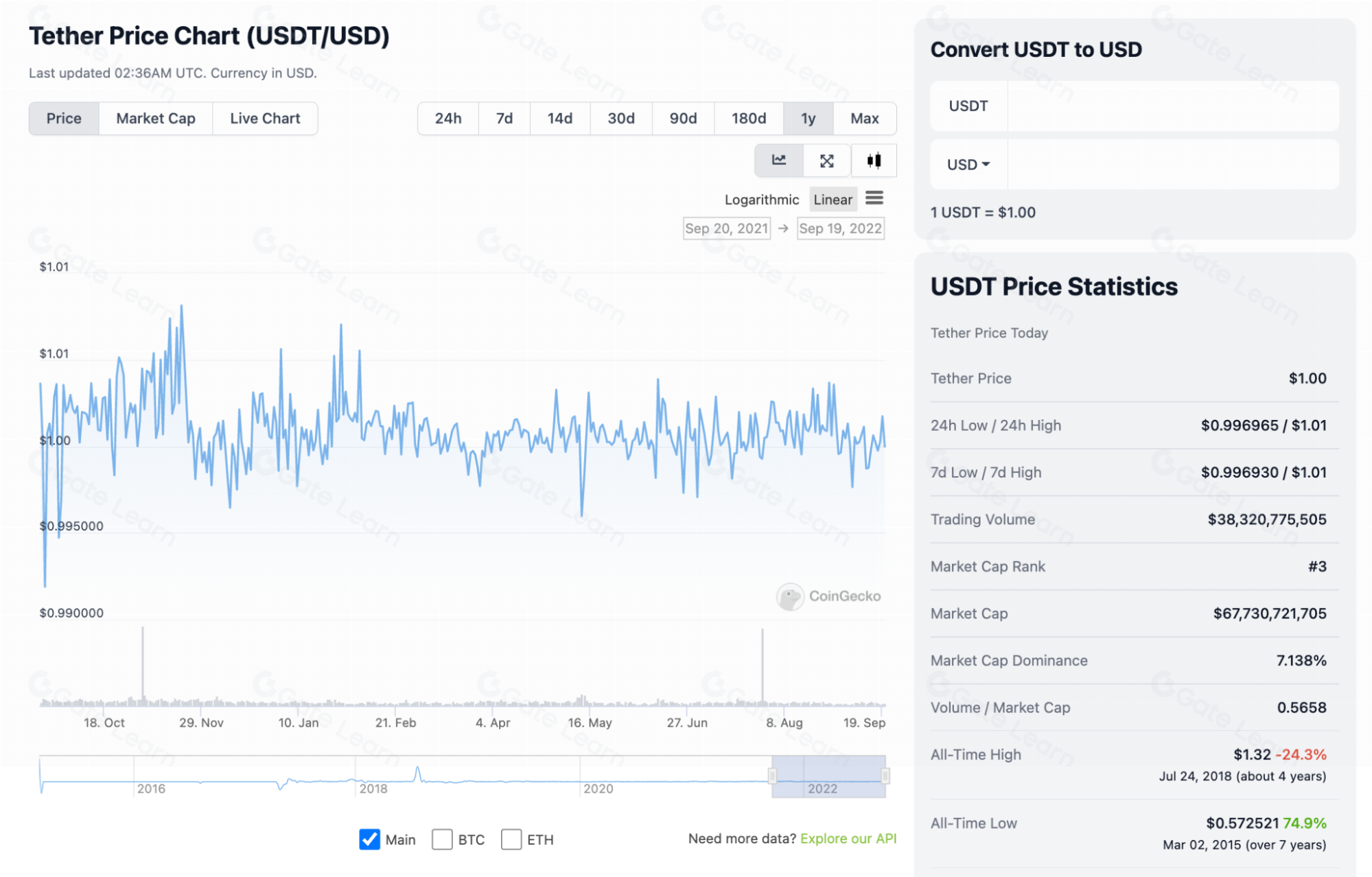Open the Explore our API link
Screen dimensions: 1372x877
point(848,838)
